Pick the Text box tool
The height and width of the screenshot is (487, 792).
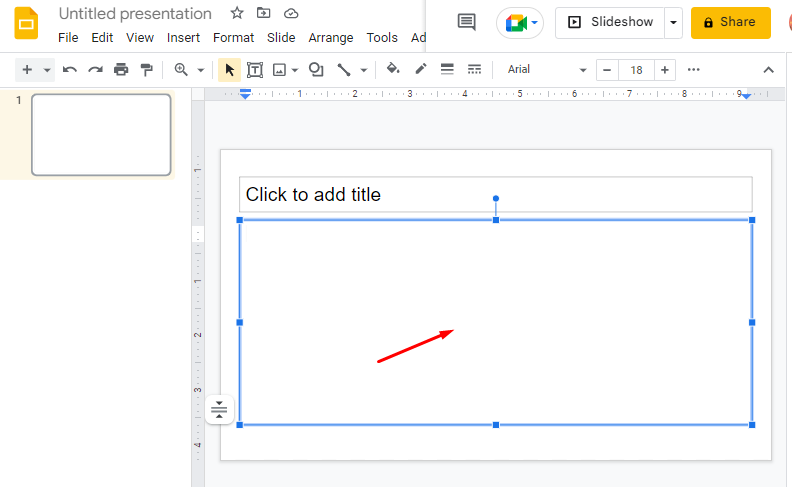click(255, 70)
